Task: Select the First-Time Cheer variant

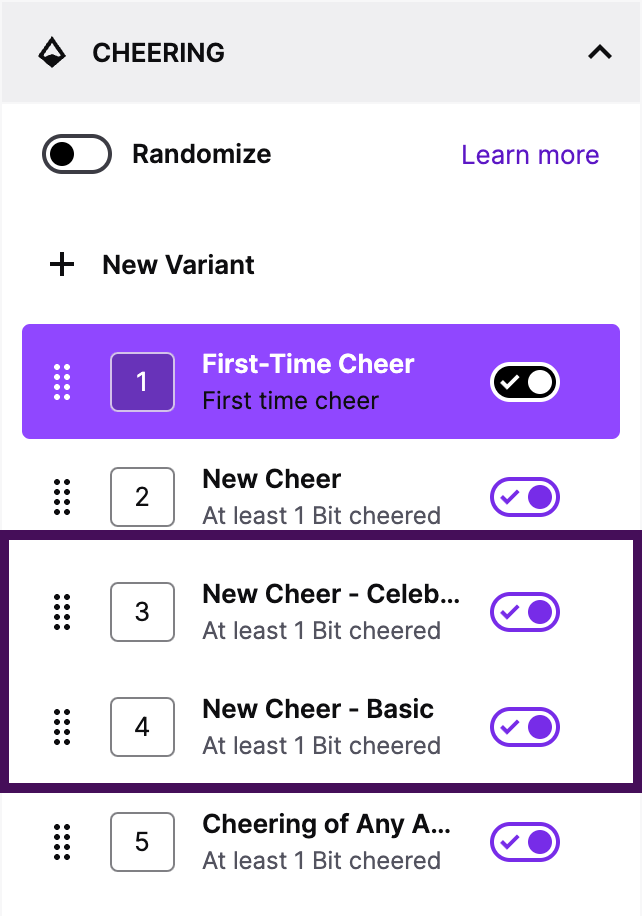Action: click(x=308, y=382)
